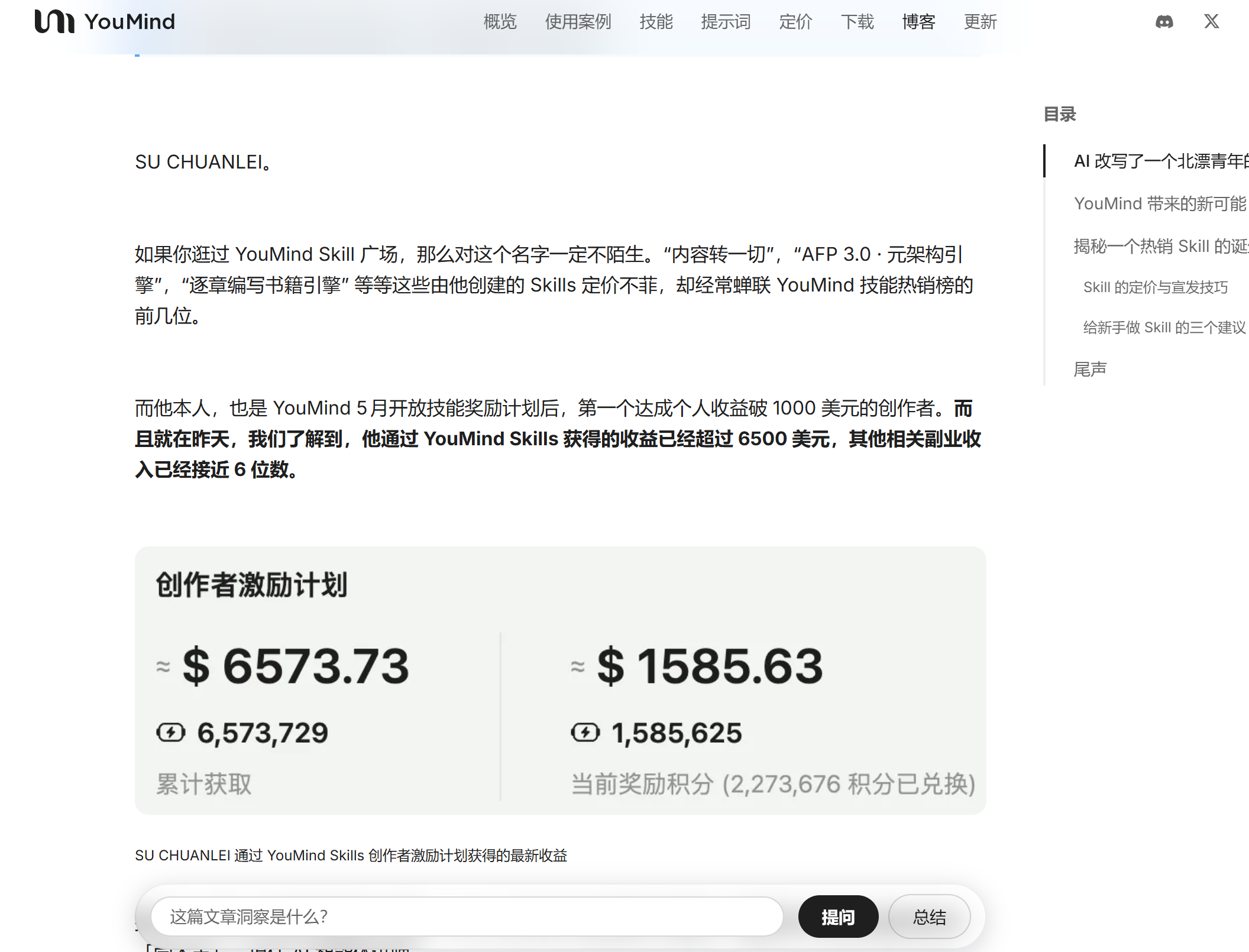The width and height of the screenshot is (1249, 952).
Task: Click the 提问 button
Action: [838, 917]
